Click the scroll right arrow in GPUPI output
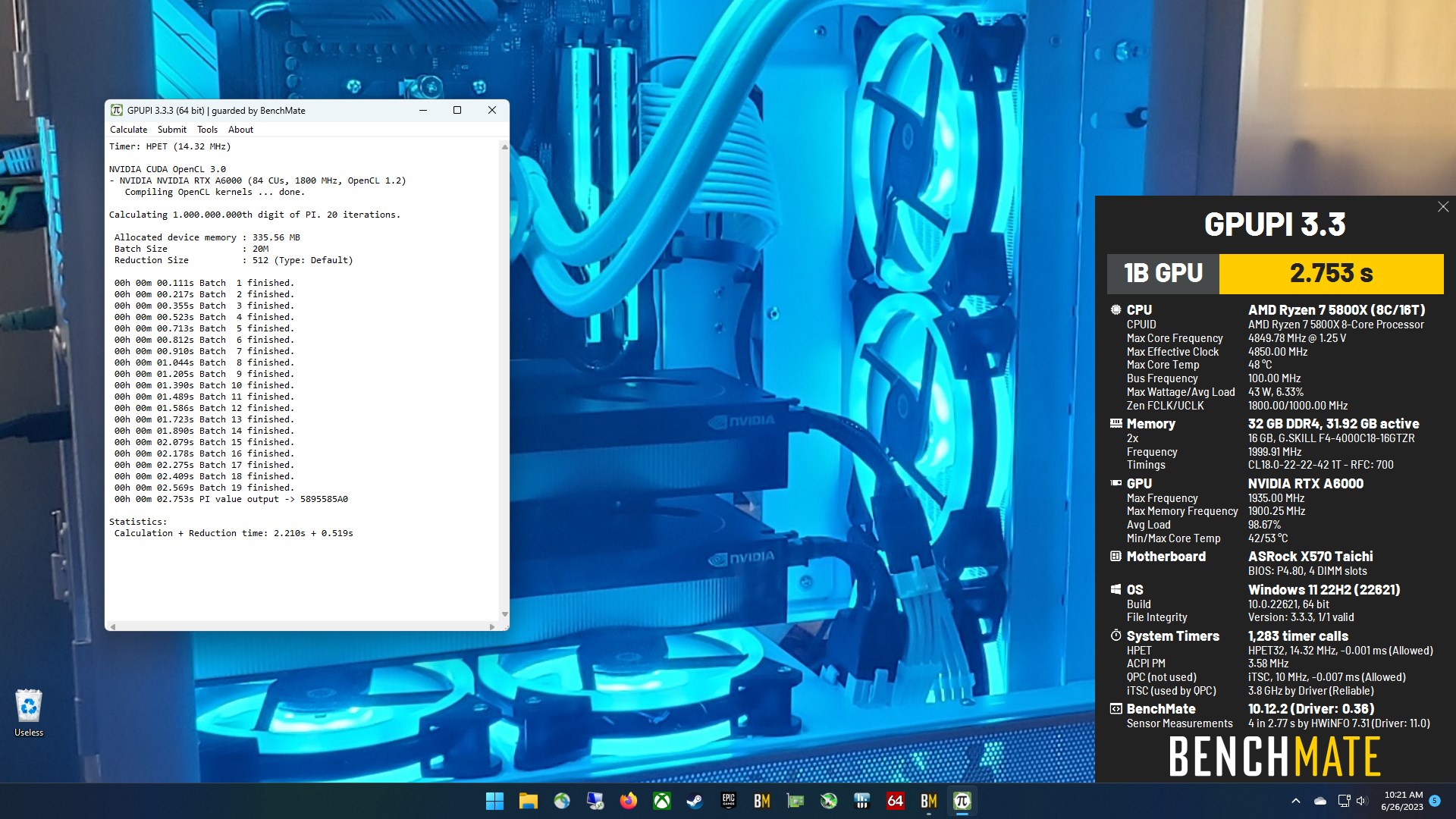The width and height of the screenshot is (1456, 819). point(492,626)
